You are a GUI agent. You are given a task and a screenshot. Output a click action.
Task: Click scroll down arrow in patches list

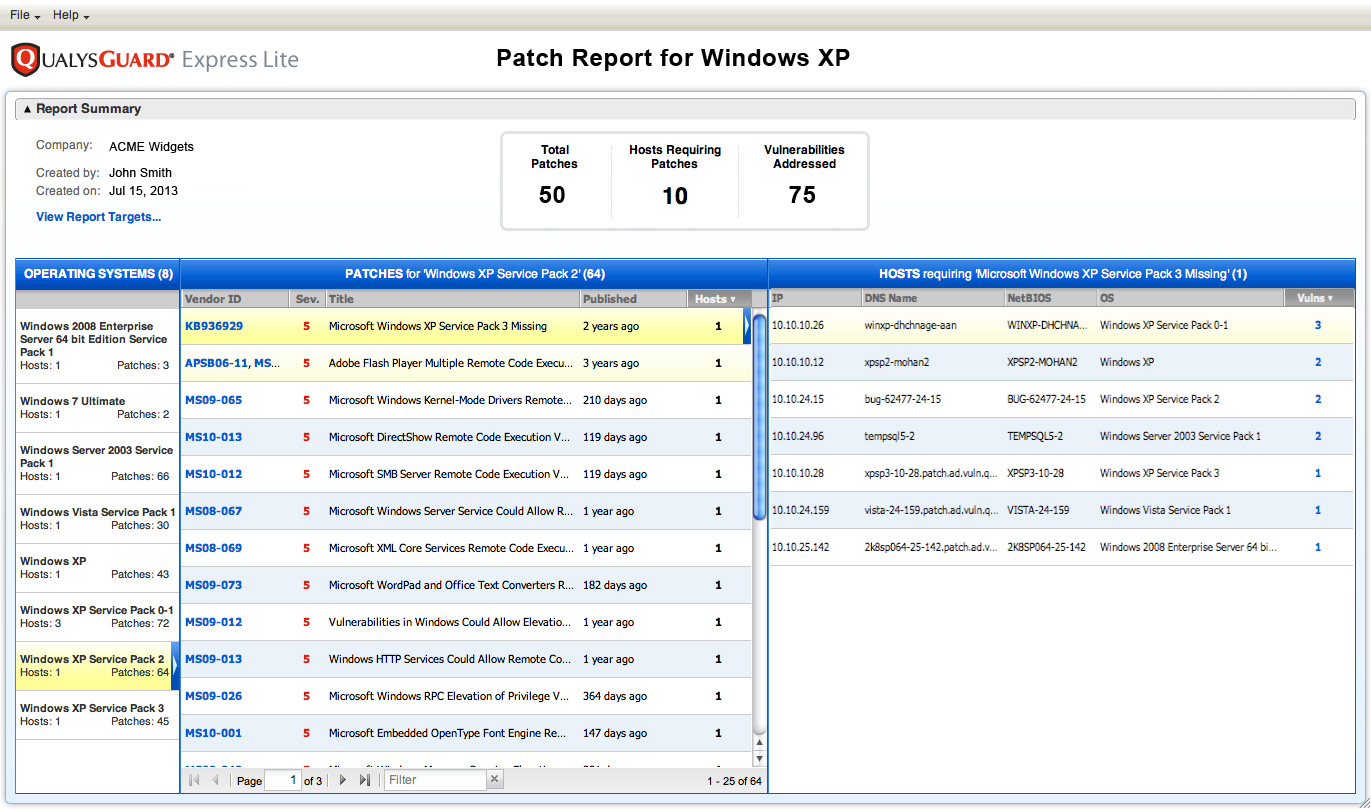(x=759, y=758)
